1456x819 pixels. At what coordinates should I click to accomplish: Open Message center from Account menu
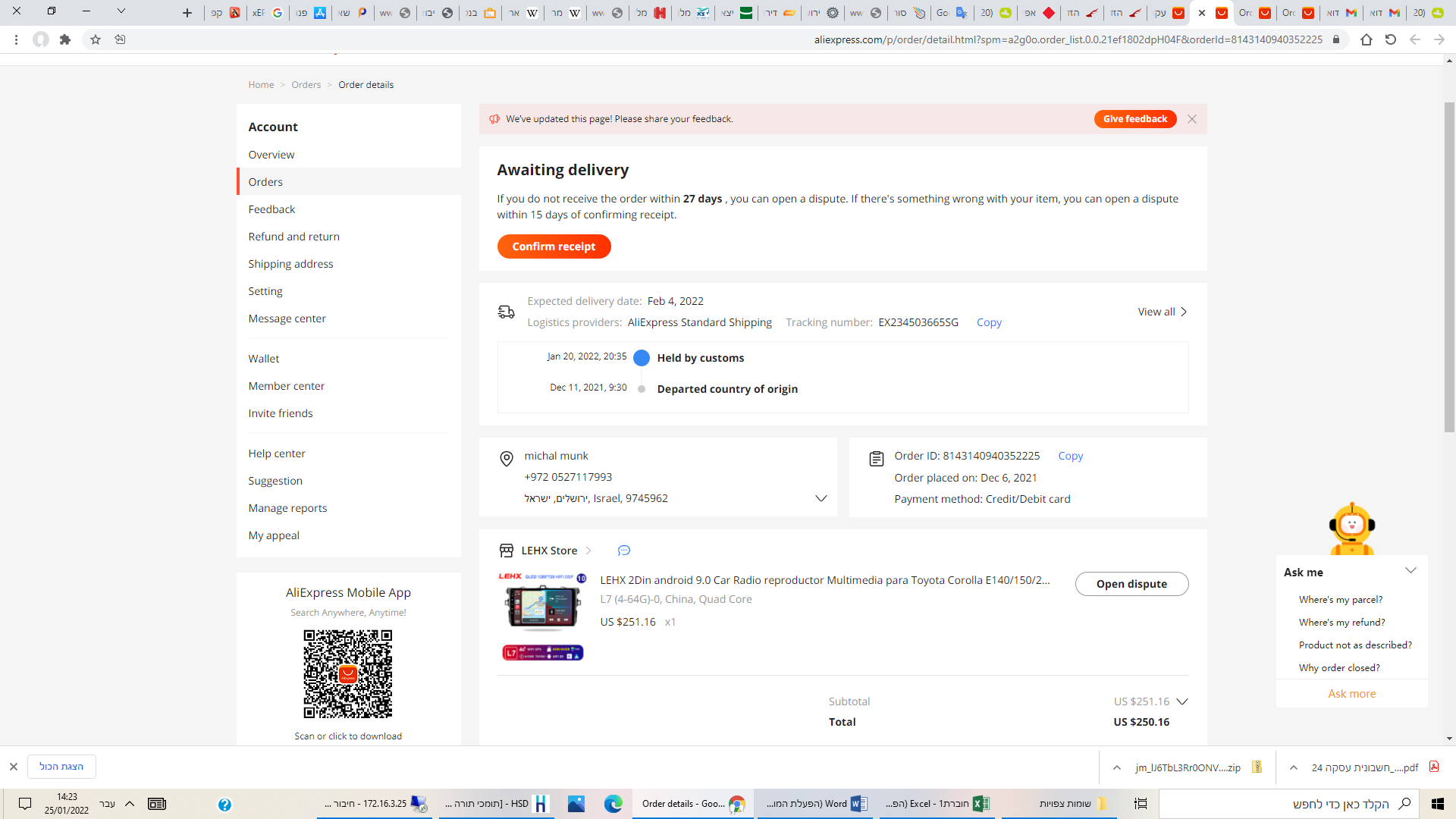tap(287, 318)
